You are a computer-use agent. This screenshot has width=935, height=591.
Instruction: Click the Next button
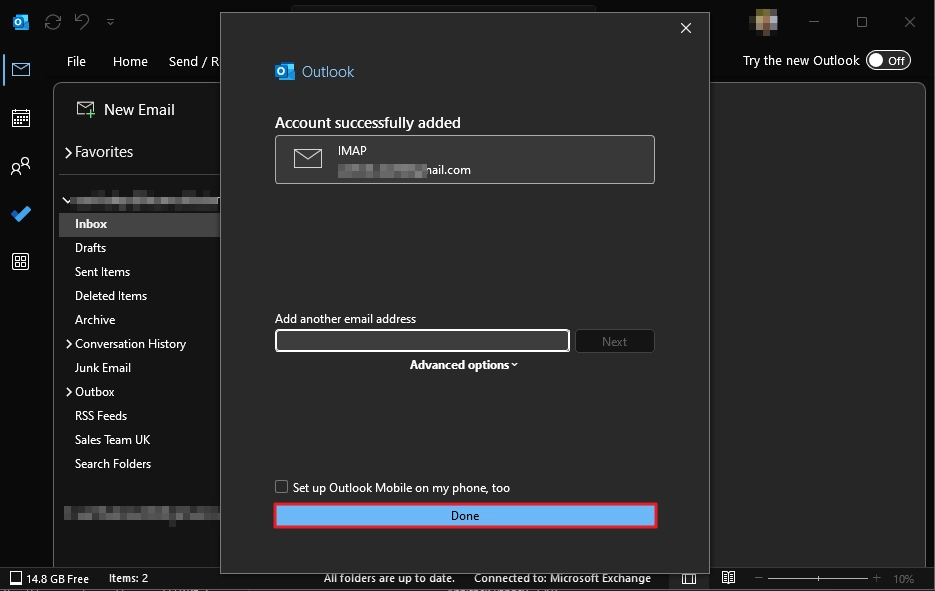pyautogui.click(x=614, y=340)
